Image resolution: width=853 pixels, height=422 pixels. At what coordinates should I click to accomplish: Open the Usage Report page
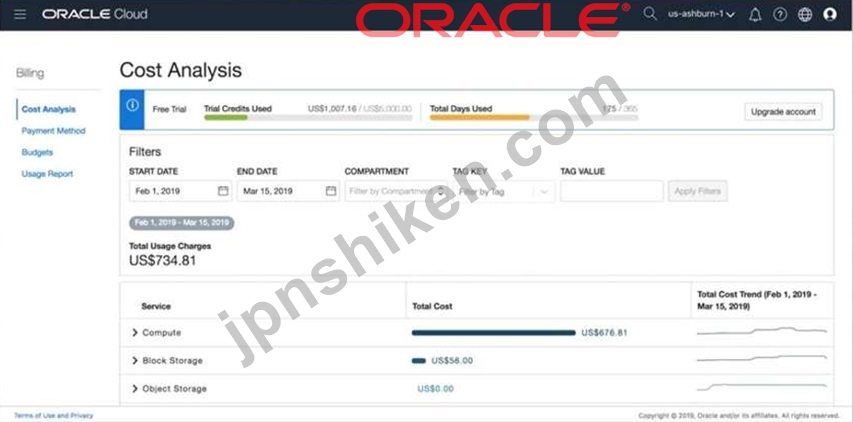pyautogui.click(x=47, y=174)
